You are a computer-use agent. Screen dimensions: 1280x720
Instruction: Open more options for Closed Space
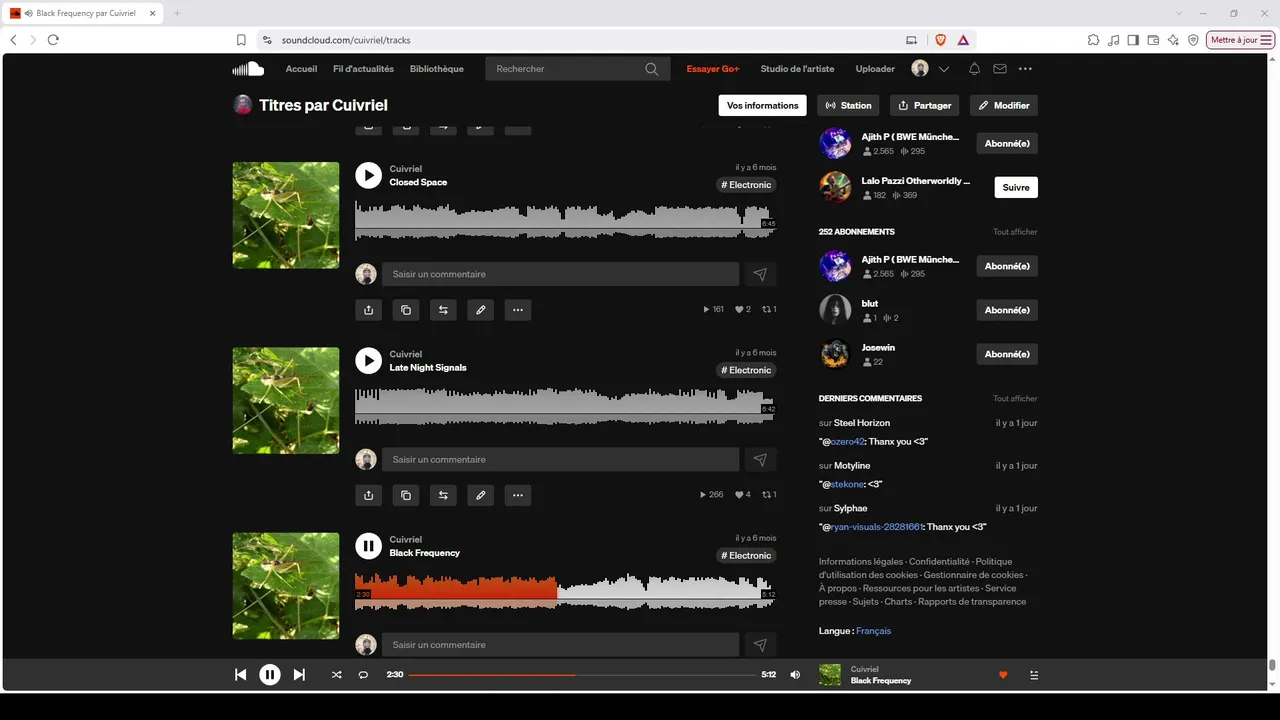(518, 310)
